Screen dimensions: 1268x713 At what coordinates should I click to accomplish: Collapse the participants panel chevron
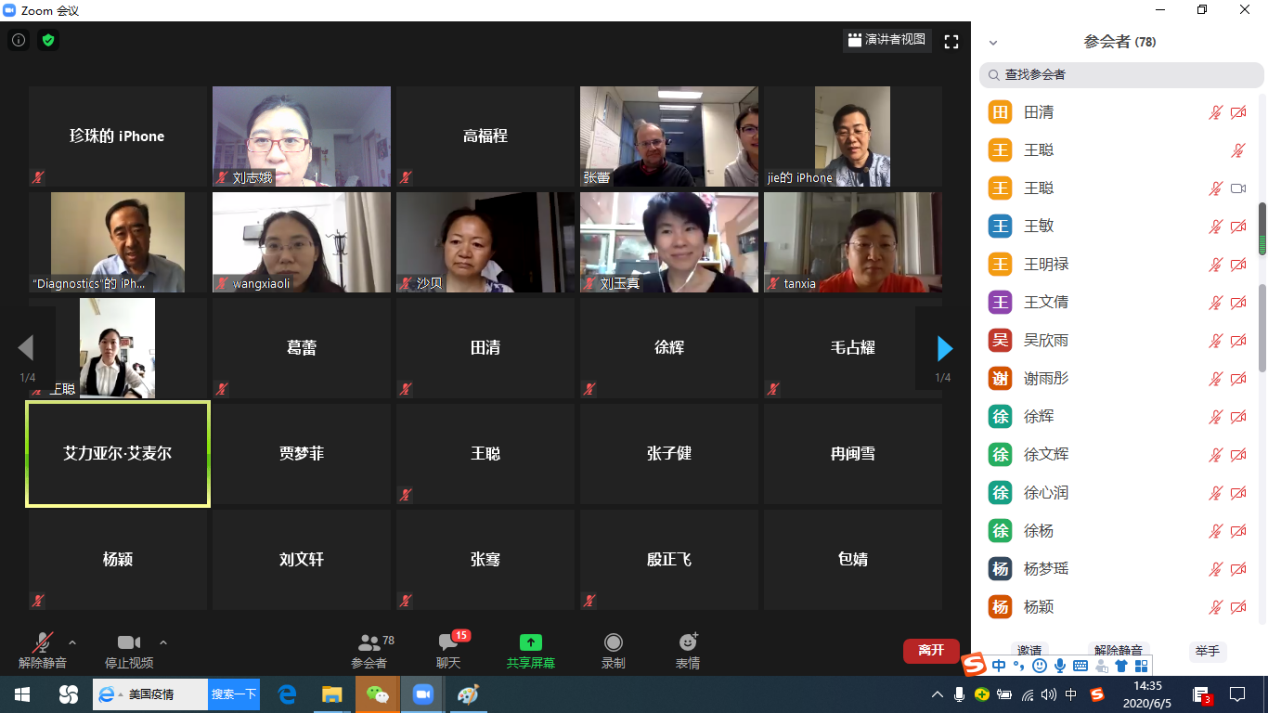pyautogui.click(x=993, y=43)
